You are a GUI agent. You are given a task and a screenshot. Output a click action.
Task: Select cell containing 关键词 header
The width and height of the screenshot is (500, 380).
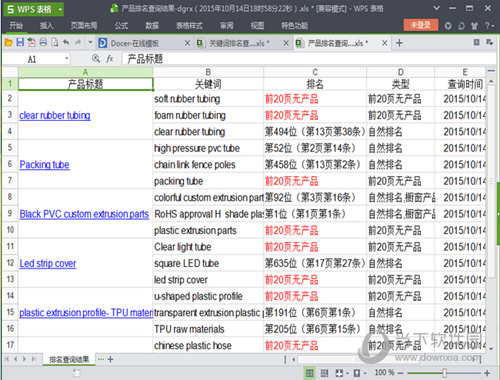tap(208, 84)
